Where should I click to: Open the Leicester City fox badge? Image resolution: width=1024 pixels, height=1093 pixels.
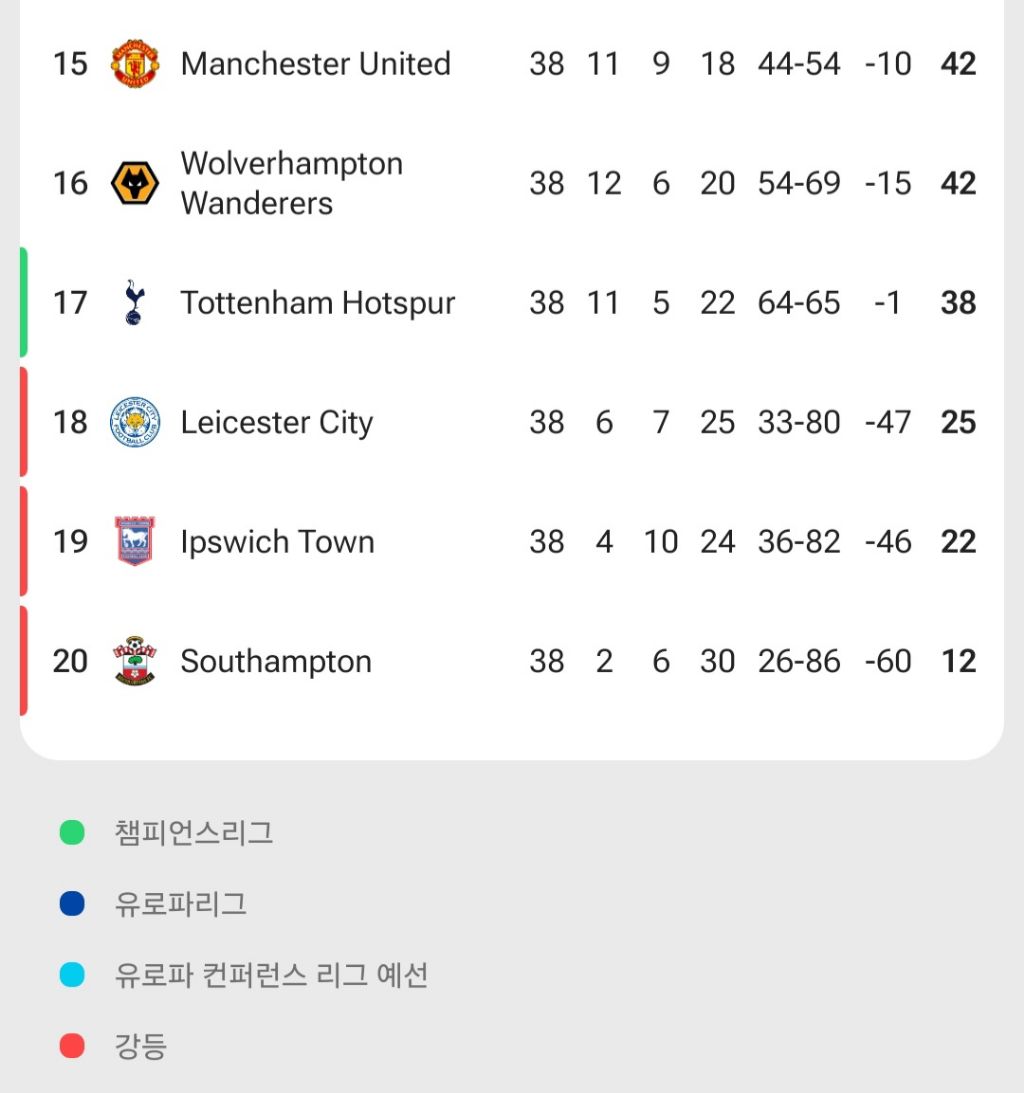[x=135, y=422]
